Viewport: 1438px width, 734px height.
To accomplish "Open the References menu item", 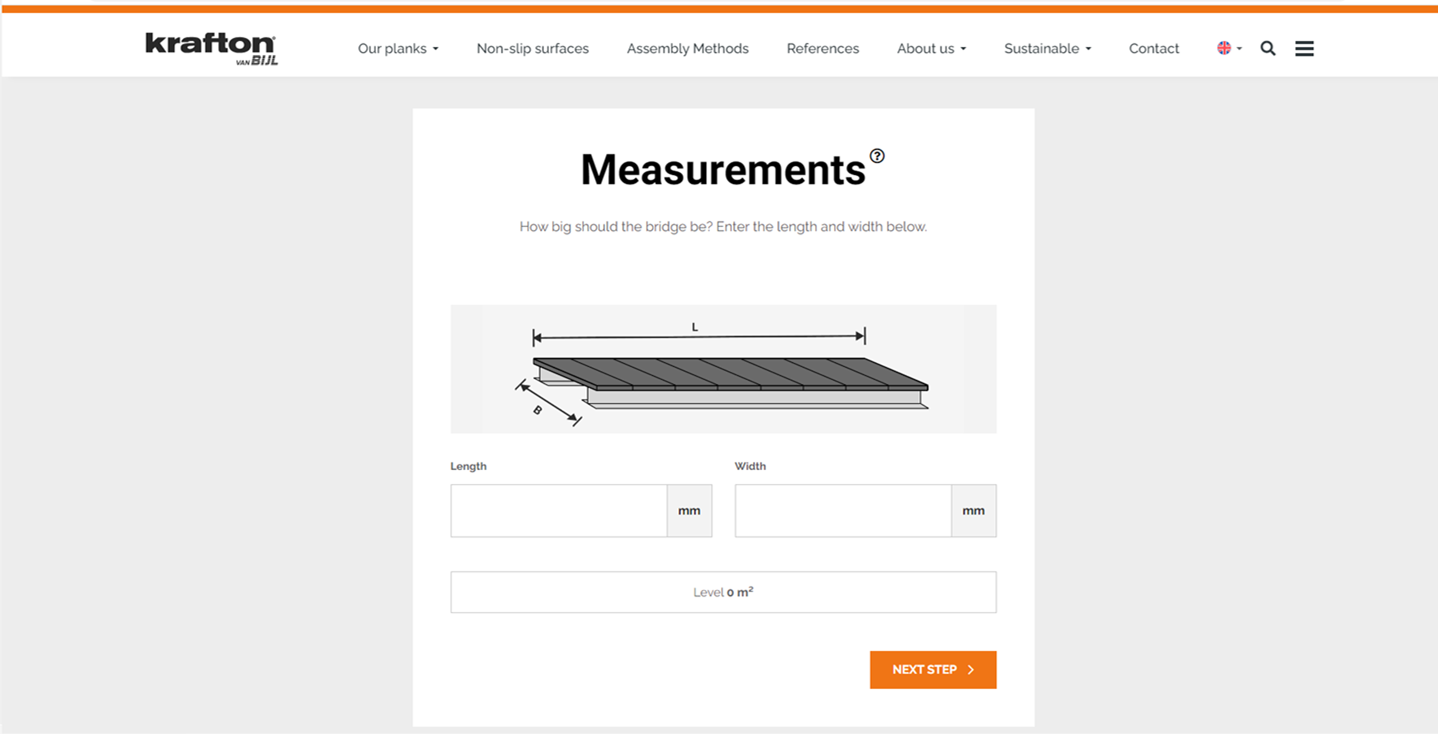I will [822, 48].
